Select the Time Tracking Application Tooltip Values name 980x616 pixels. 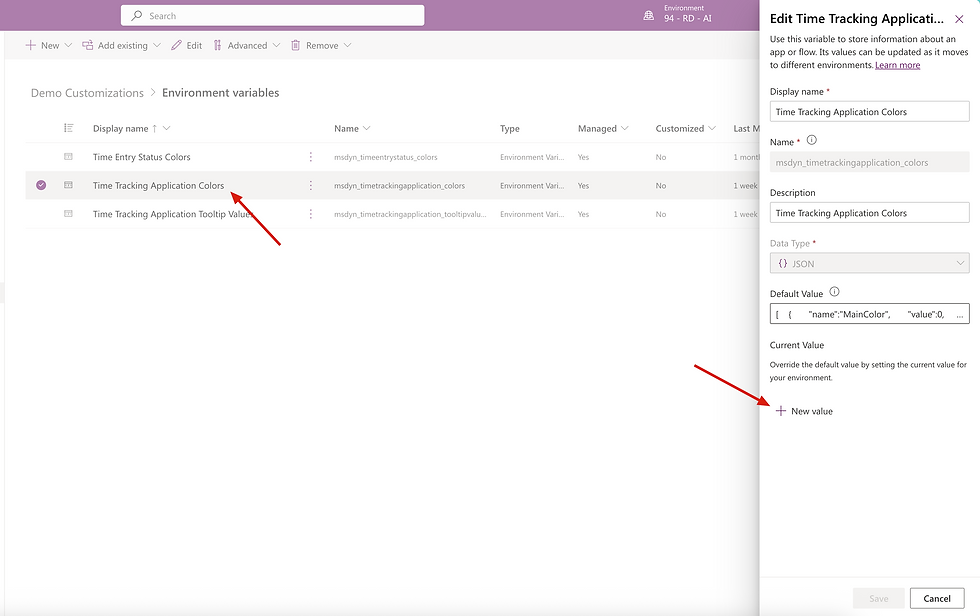coord(172,214)
